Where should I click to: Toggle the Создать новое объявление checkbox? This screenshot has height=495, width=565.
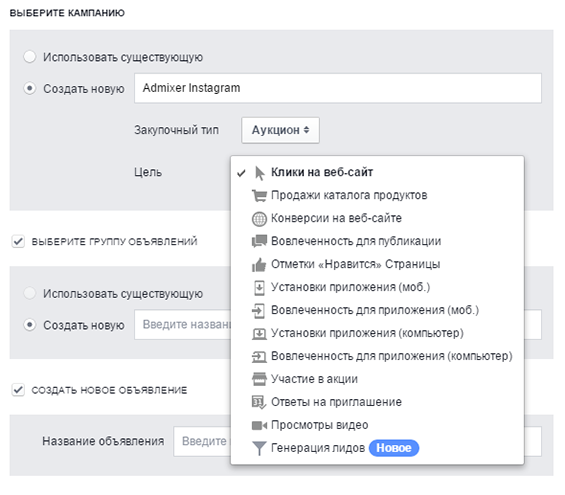(x=18, y=390)
